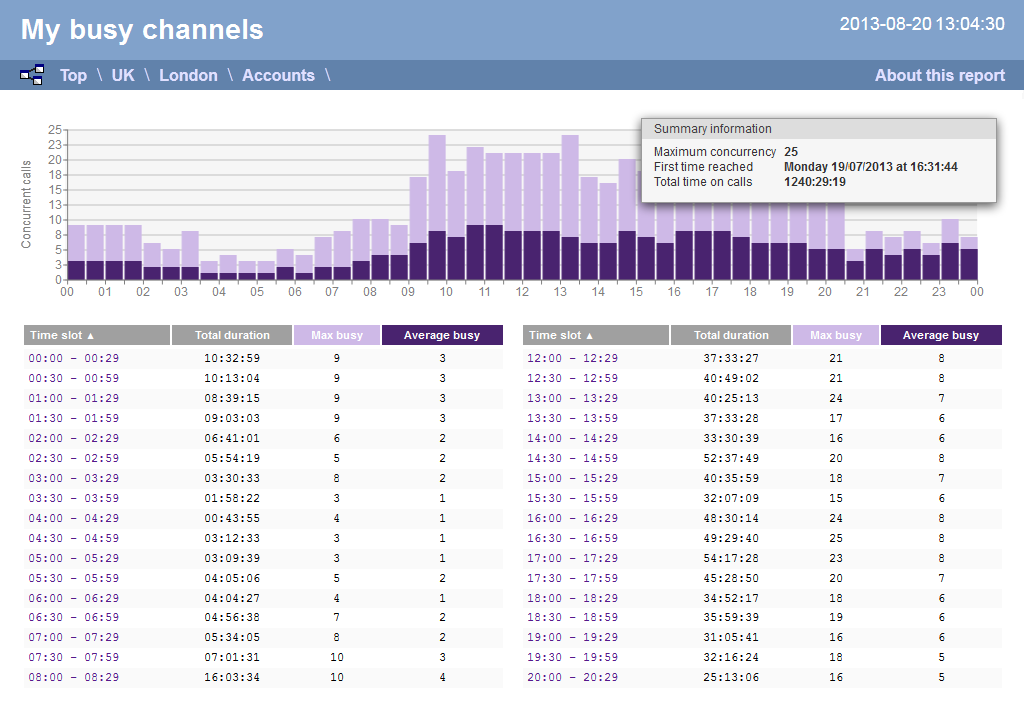Click the right table's Time slot header
The image size is (1024, 702).
tap(595, 335)
